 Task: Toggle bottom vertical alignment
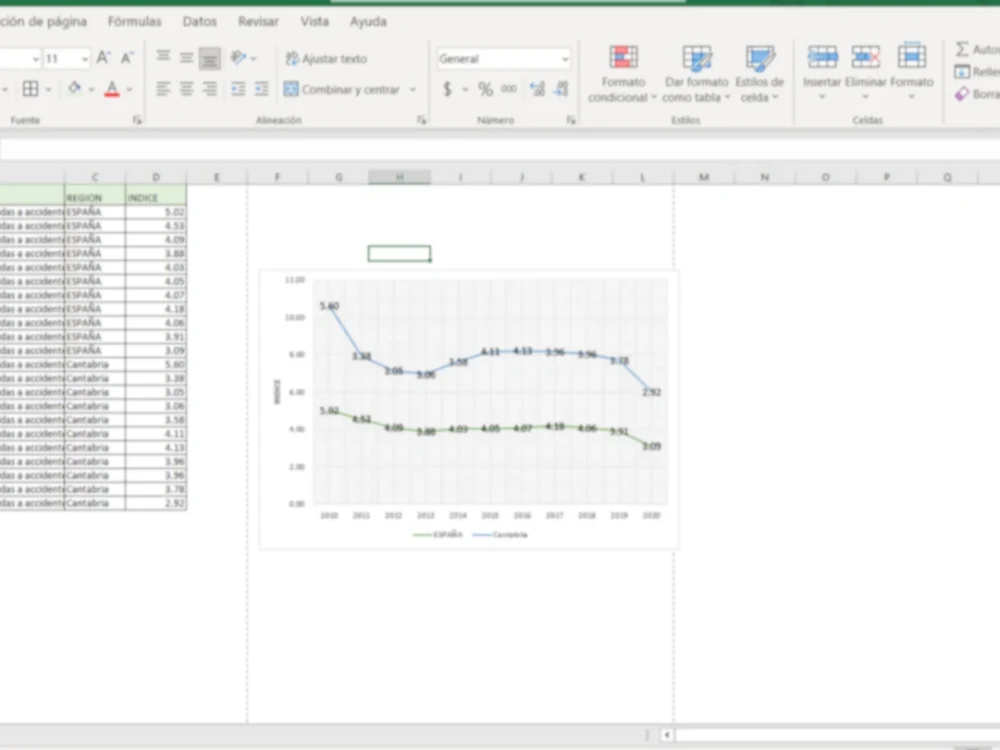[210, 59]
